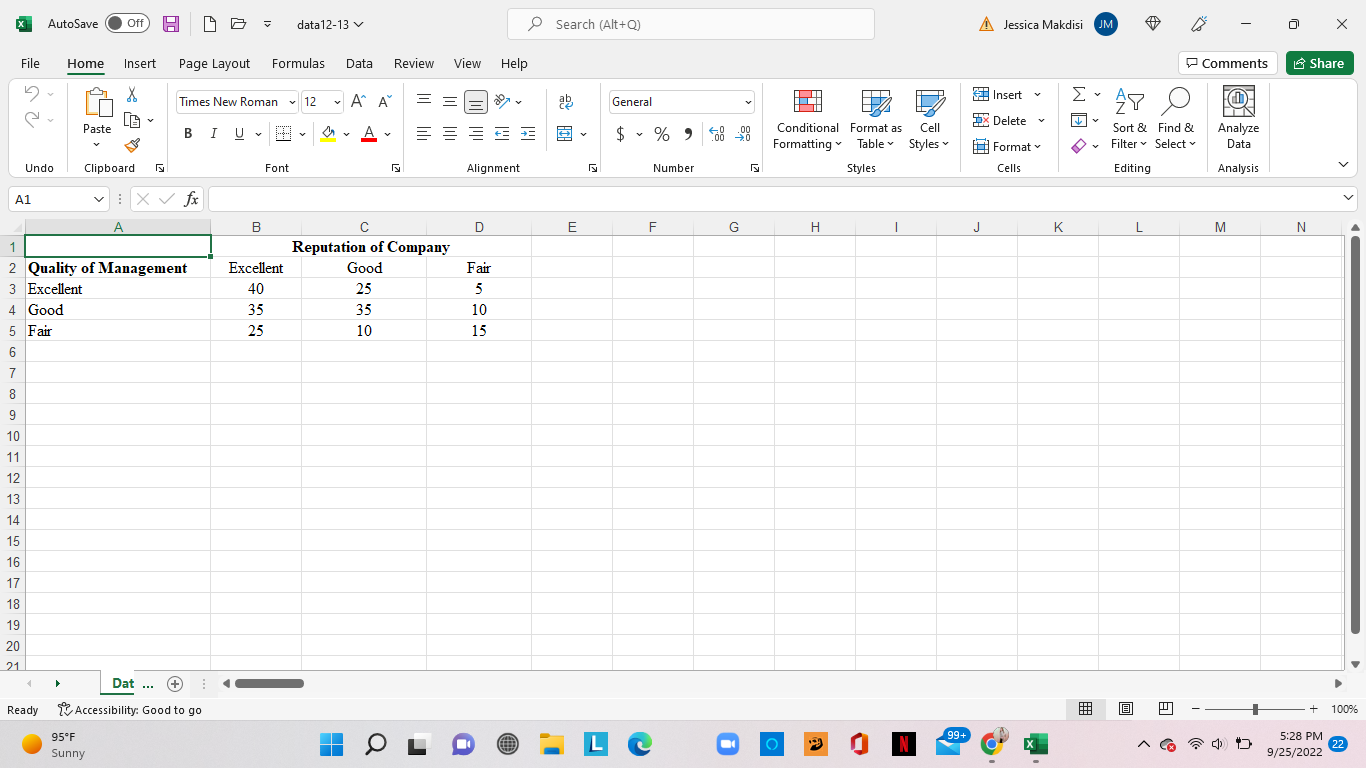Screen dimensions: 1366x768
Task: Switch to Page Layout tab
Action: (x=214, y=63)
